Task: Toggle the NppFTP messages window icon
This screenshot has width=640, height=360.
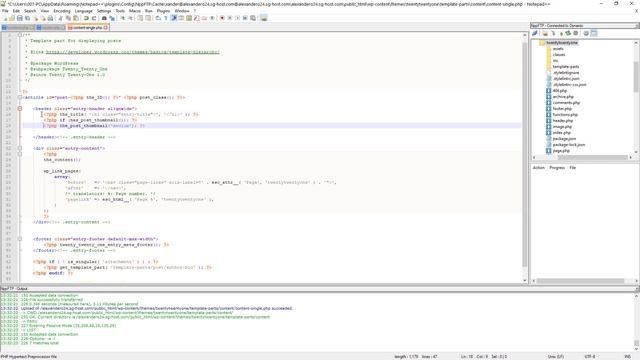Action: point(594,33)
